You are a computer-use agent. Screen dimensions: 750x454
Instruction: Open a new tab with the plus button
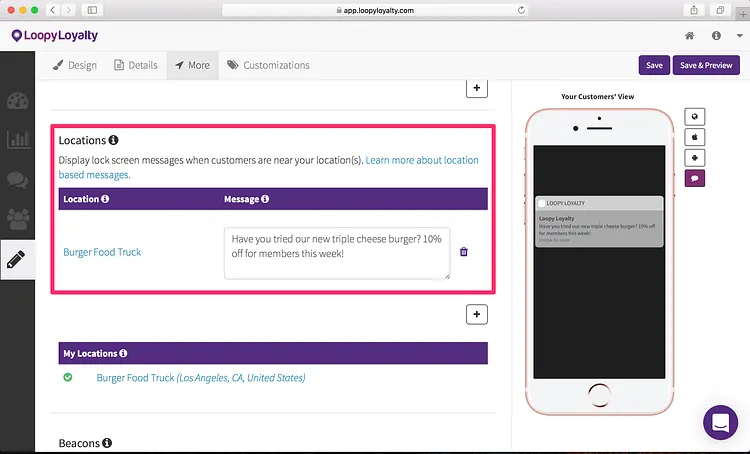tap(743, 14)
